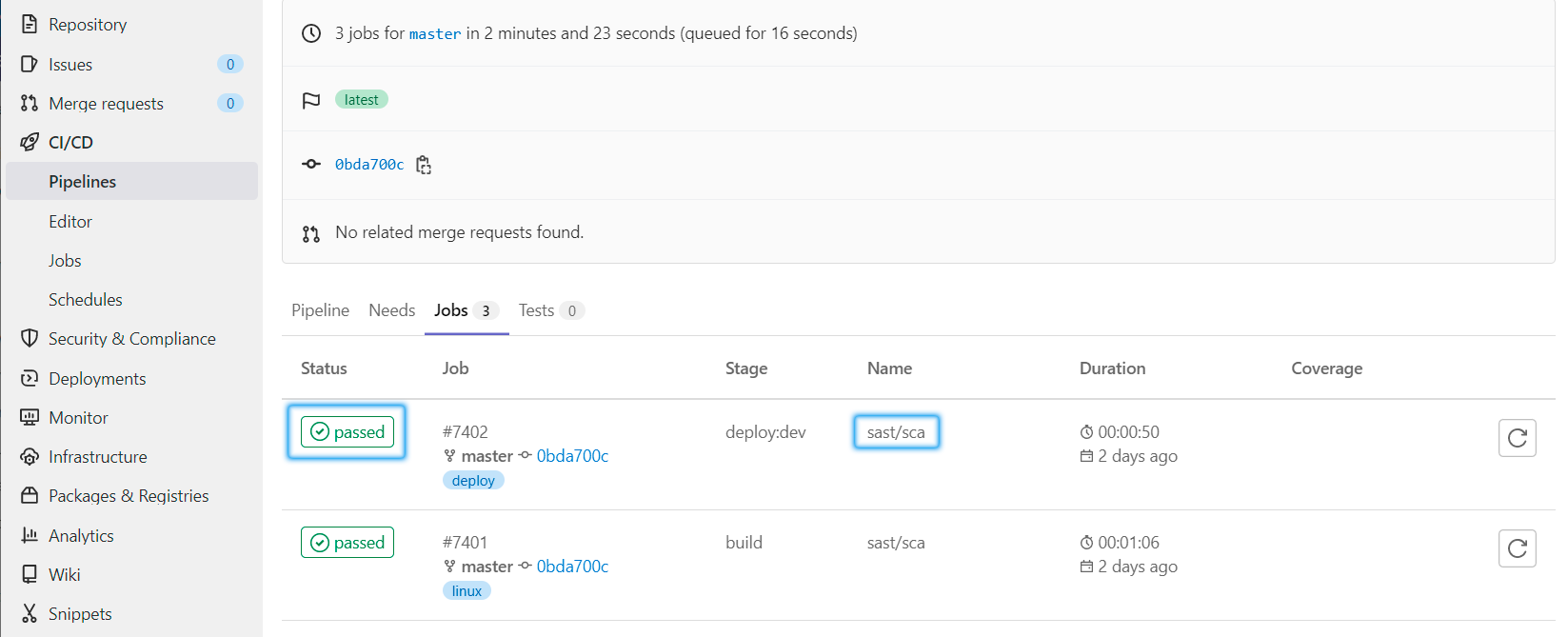Viewport: 1568px width, 637px height.
Task: Click the Wiki book icon in sidebar
Action: click(x=30, y=574)
